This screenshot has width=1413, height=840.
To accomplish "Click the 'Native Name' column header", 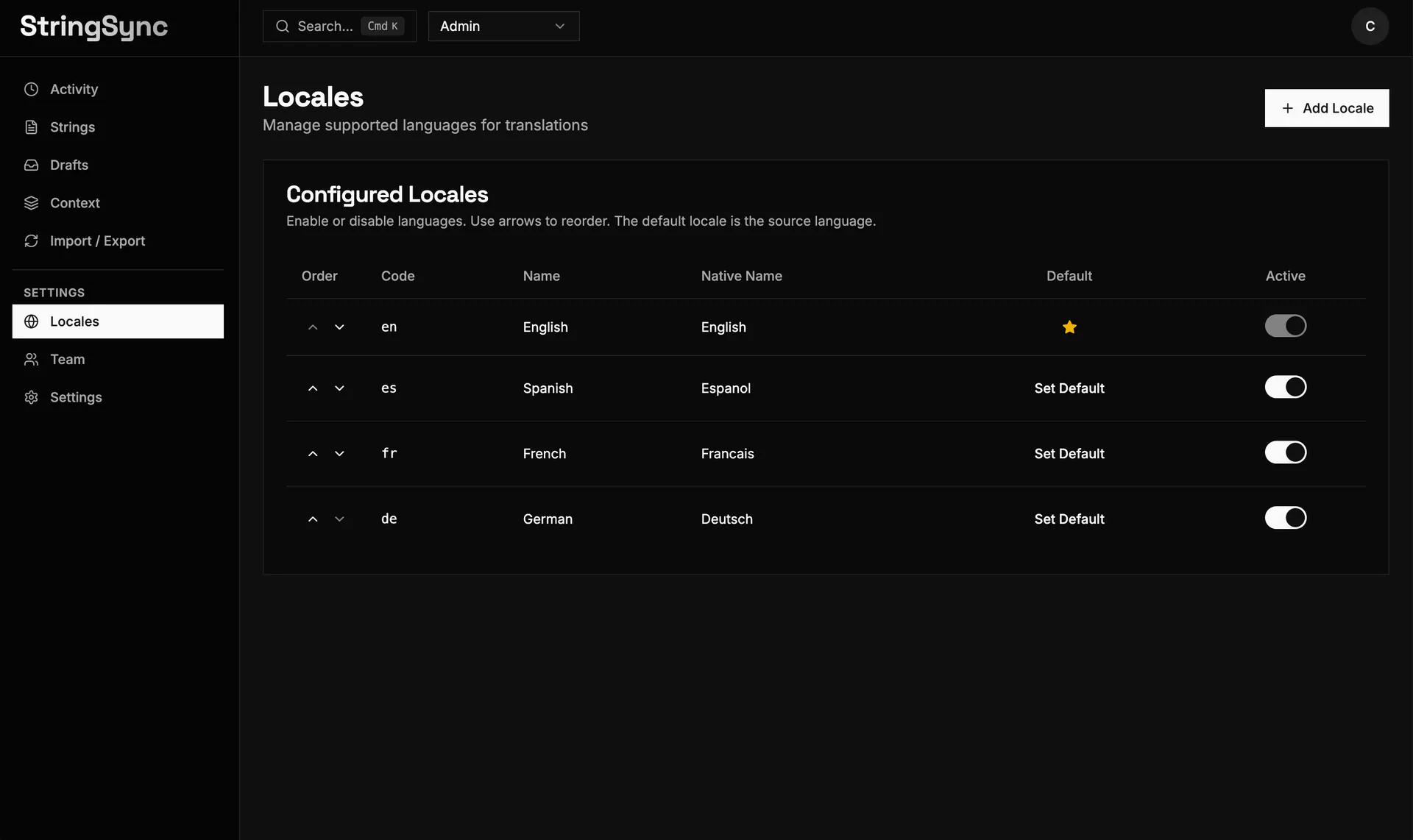I will (741, 277).
